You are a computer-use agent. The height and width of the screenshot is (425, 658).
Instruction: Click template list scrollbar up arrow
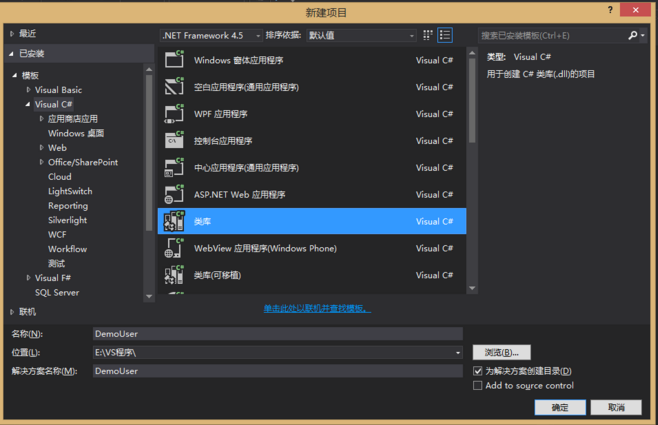tap(472, 53)
